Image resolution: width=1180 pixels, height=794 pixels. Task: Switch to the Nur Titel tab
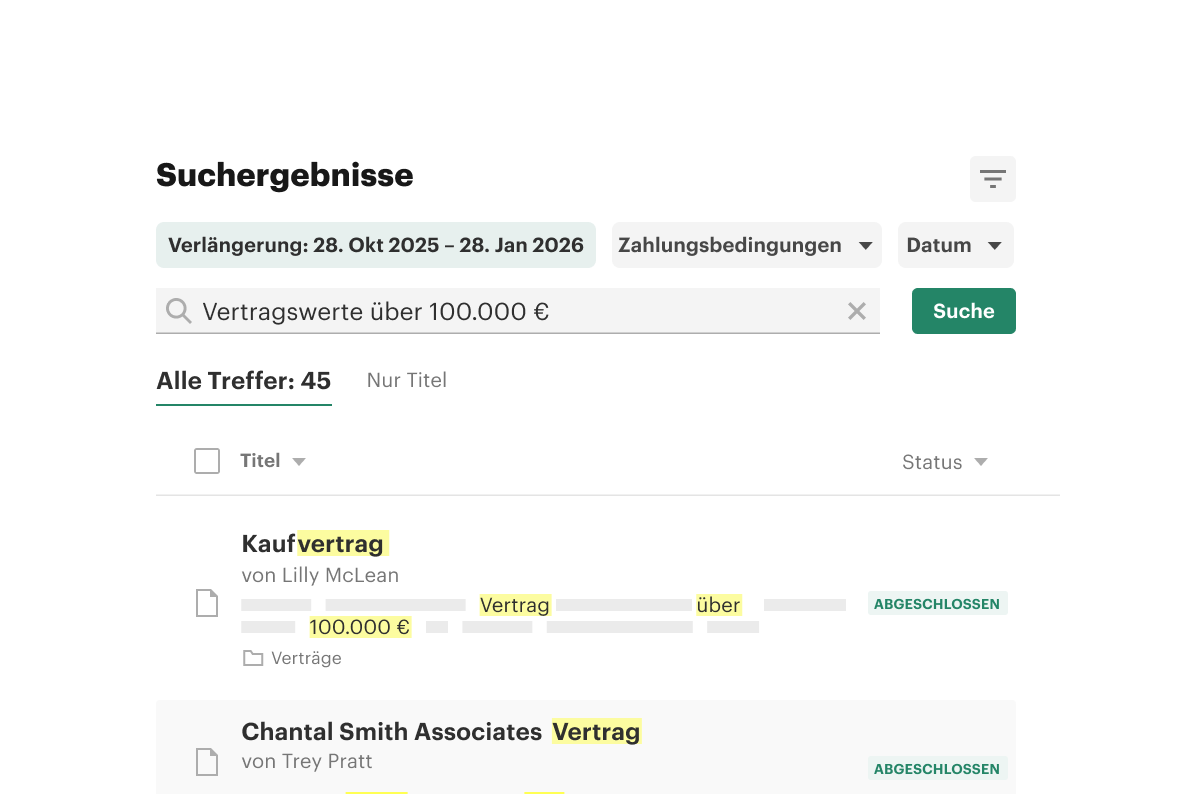[406, 380]
